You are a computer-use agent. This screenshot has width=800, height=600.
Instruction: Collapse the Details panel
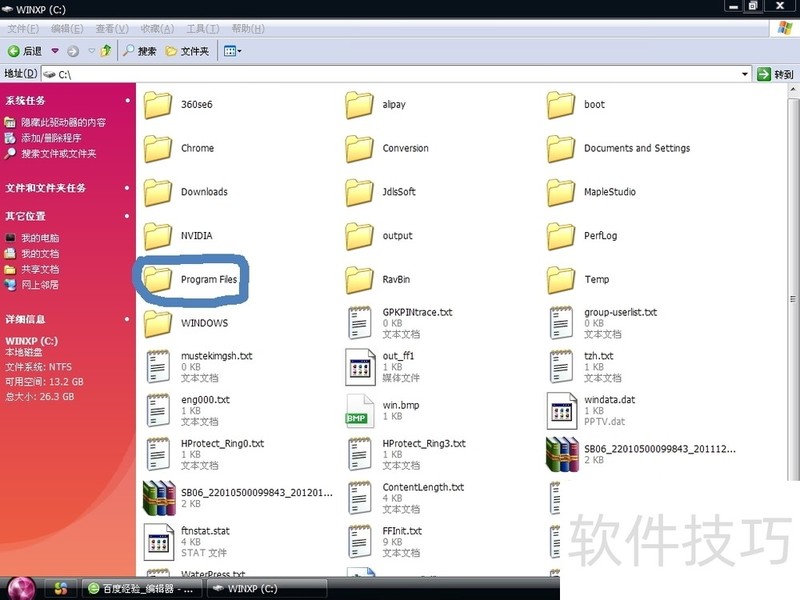(x=127, y=319)
